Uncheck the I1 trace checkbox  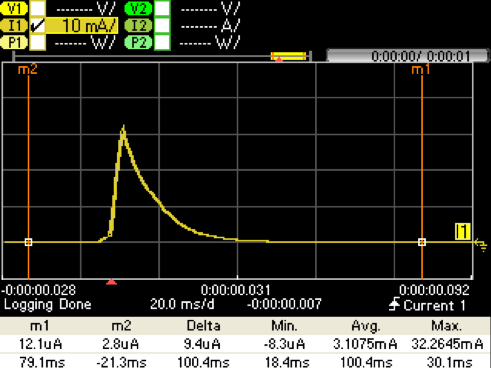(x=38, y=26)
